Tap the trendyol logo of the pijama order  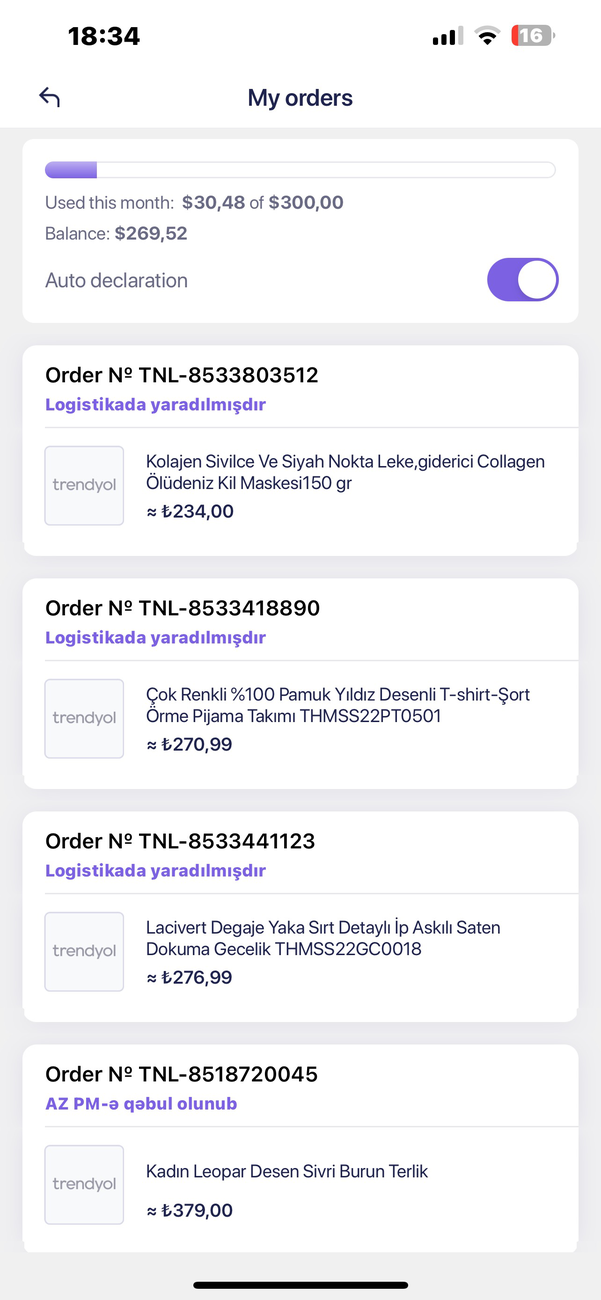(x=84, y=718)
